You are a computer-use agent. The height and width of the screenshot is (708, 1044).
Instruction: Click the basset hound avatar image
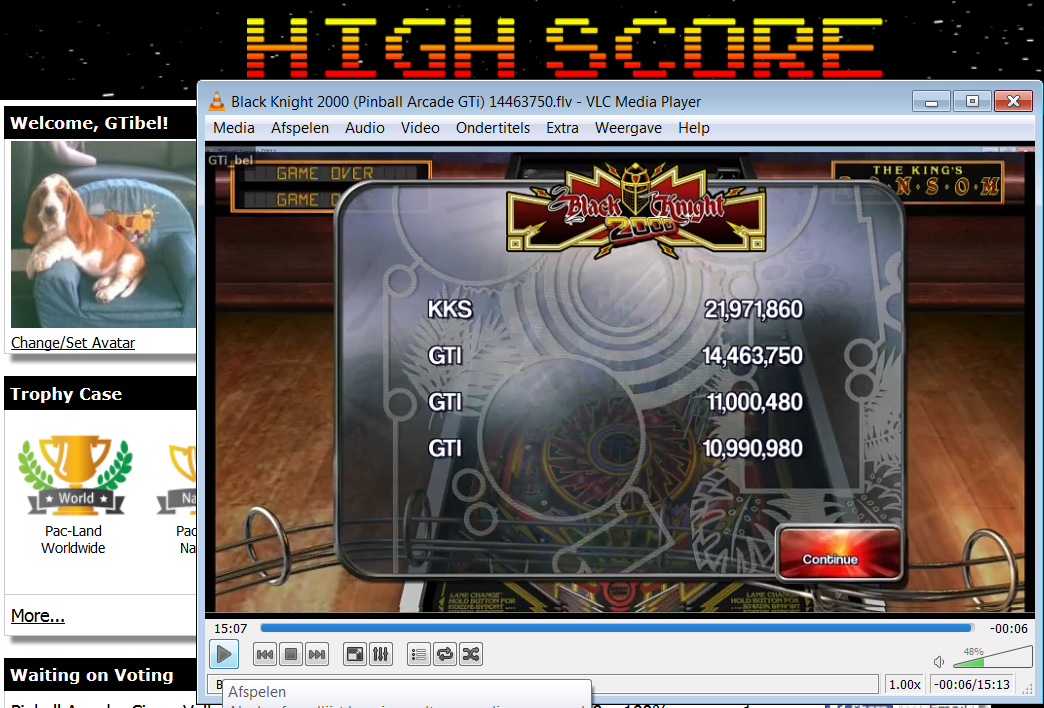click(x=103, y=234)
